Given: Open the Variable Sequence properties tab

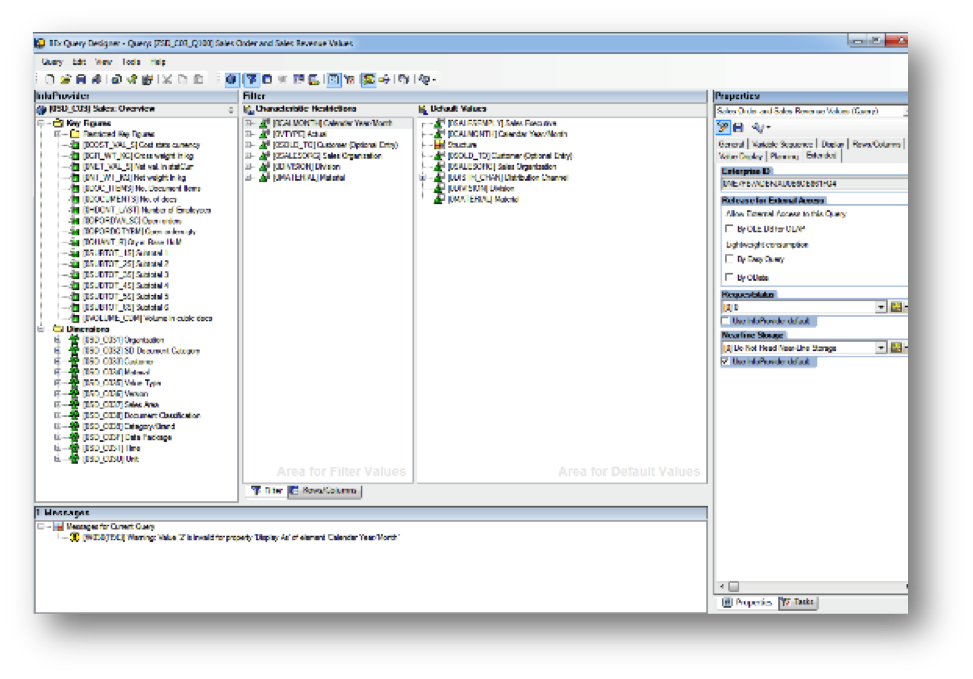Looking at the screenshot, I should tap(782, 145).
